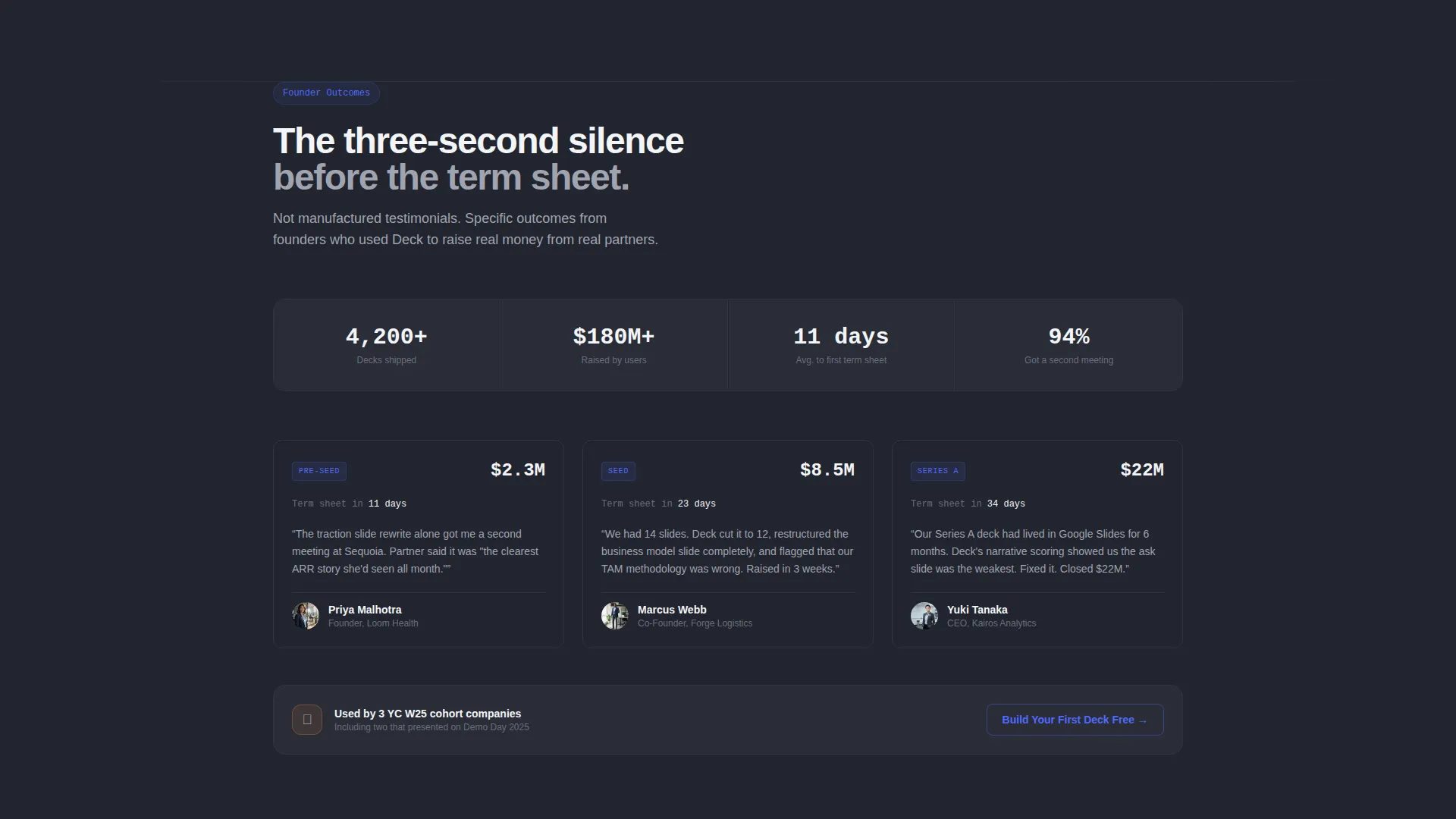The width and height of the screenshot is (1456, 819).
Task: Click 'Not manufactured testimonials' intro paragraph
Action: (466, 229)
